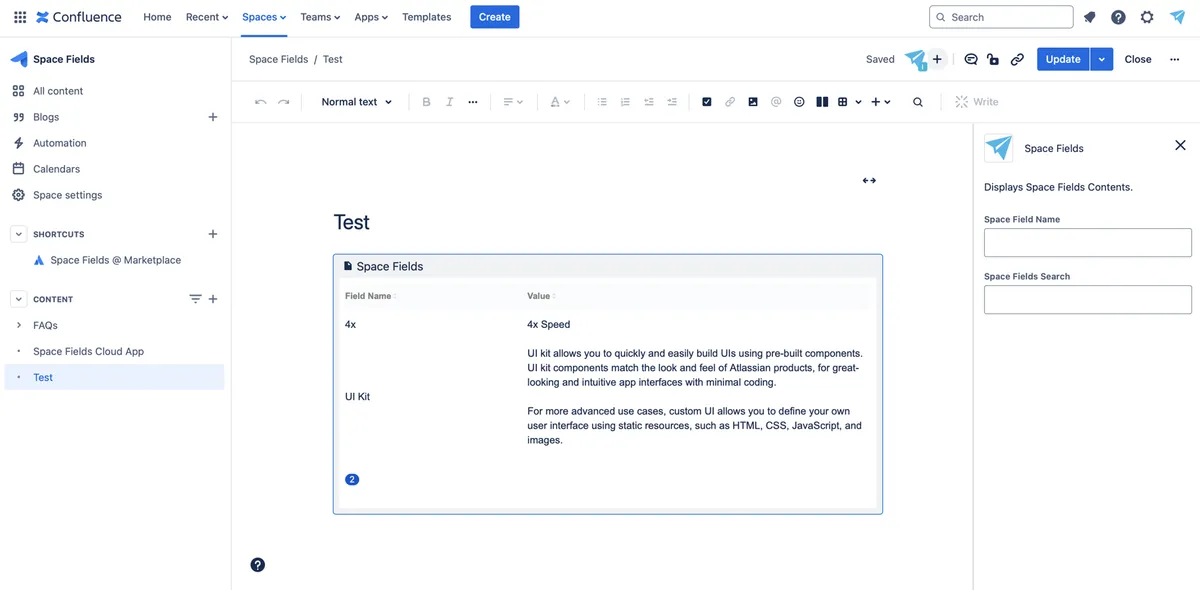
Task: Toggle bold formatting
Action: coord(426,102)
